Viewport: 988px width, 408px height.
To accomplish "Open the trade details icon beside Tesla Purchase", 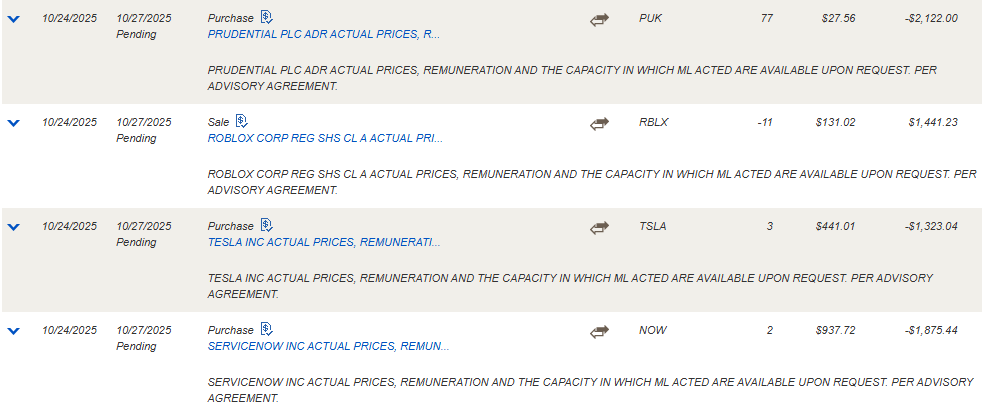I will pyautogui.click(x=267, y=225).
